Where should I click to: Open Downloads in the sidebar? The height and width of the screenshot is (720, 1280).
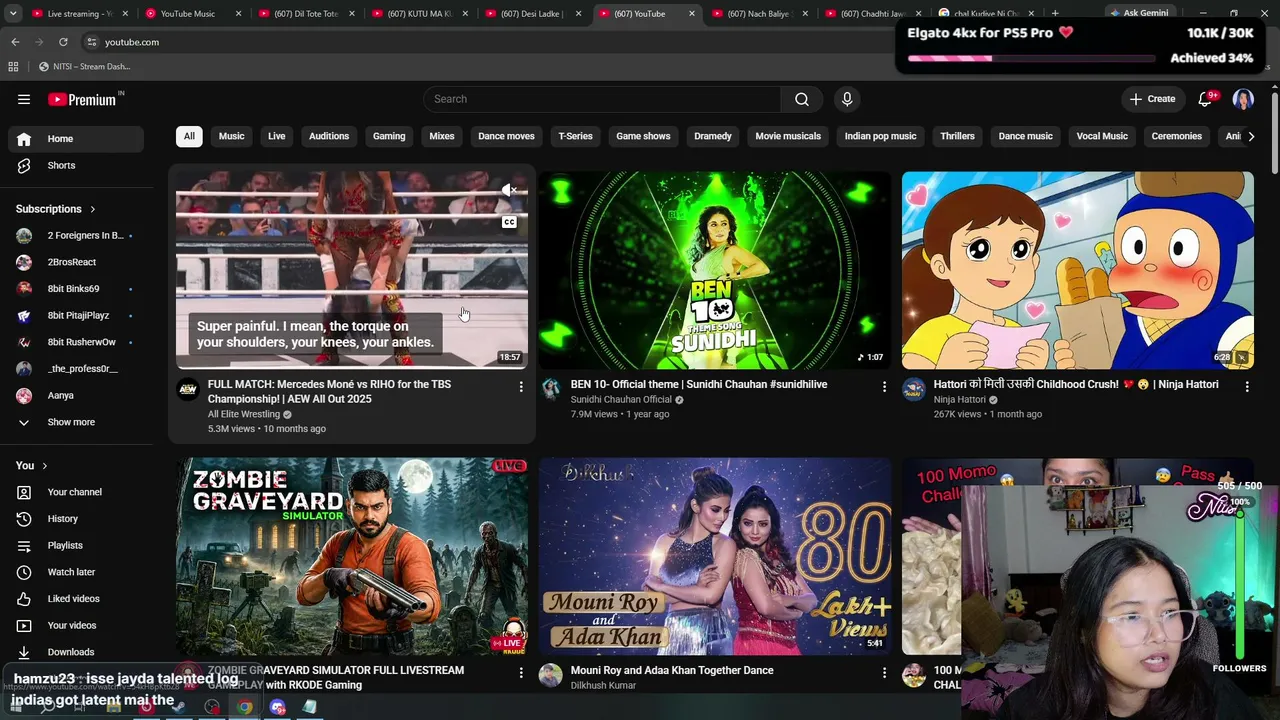tap(76, 652)
